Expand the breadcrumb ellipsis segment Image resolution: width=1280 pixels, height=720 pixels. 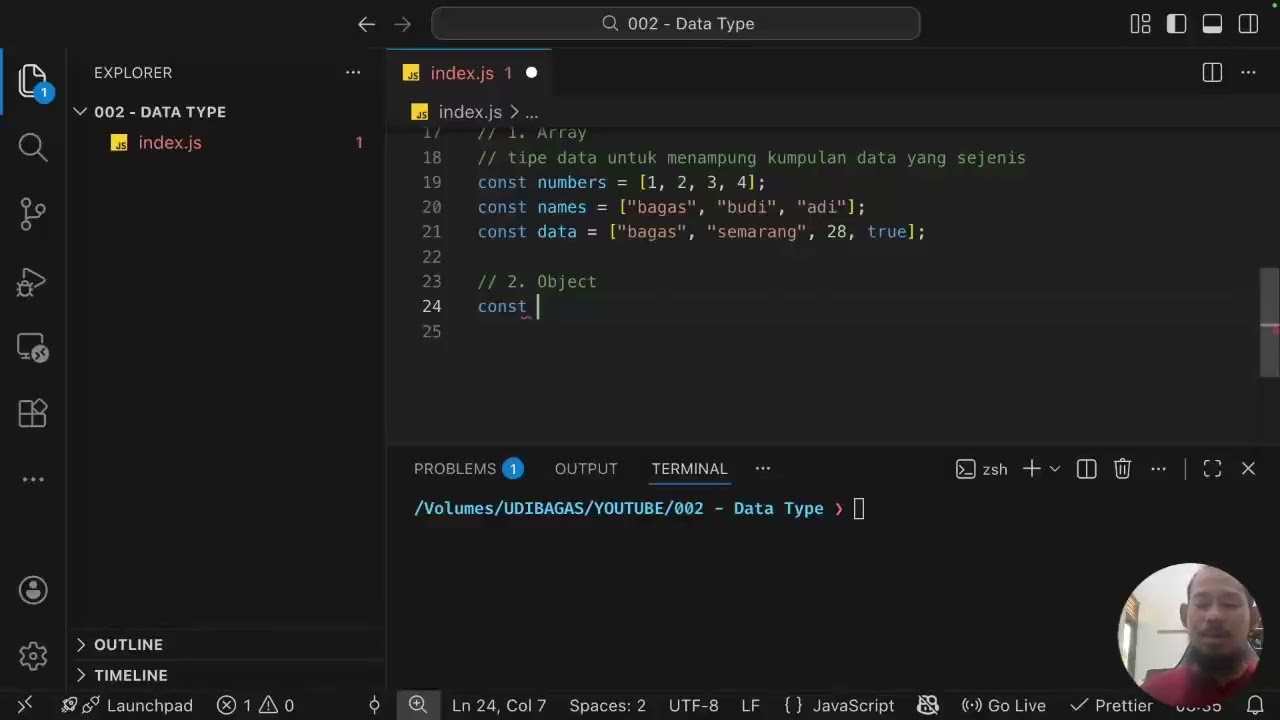coord(532,112)
